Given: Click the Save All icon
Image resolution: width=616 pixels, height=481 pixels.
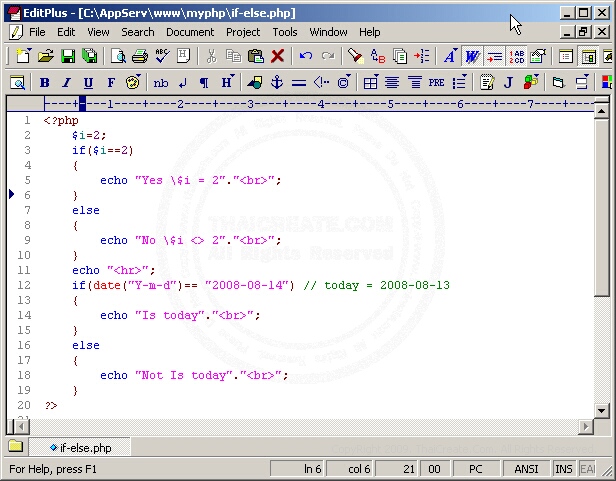Looking at the screenshot, I should (90, 56).
